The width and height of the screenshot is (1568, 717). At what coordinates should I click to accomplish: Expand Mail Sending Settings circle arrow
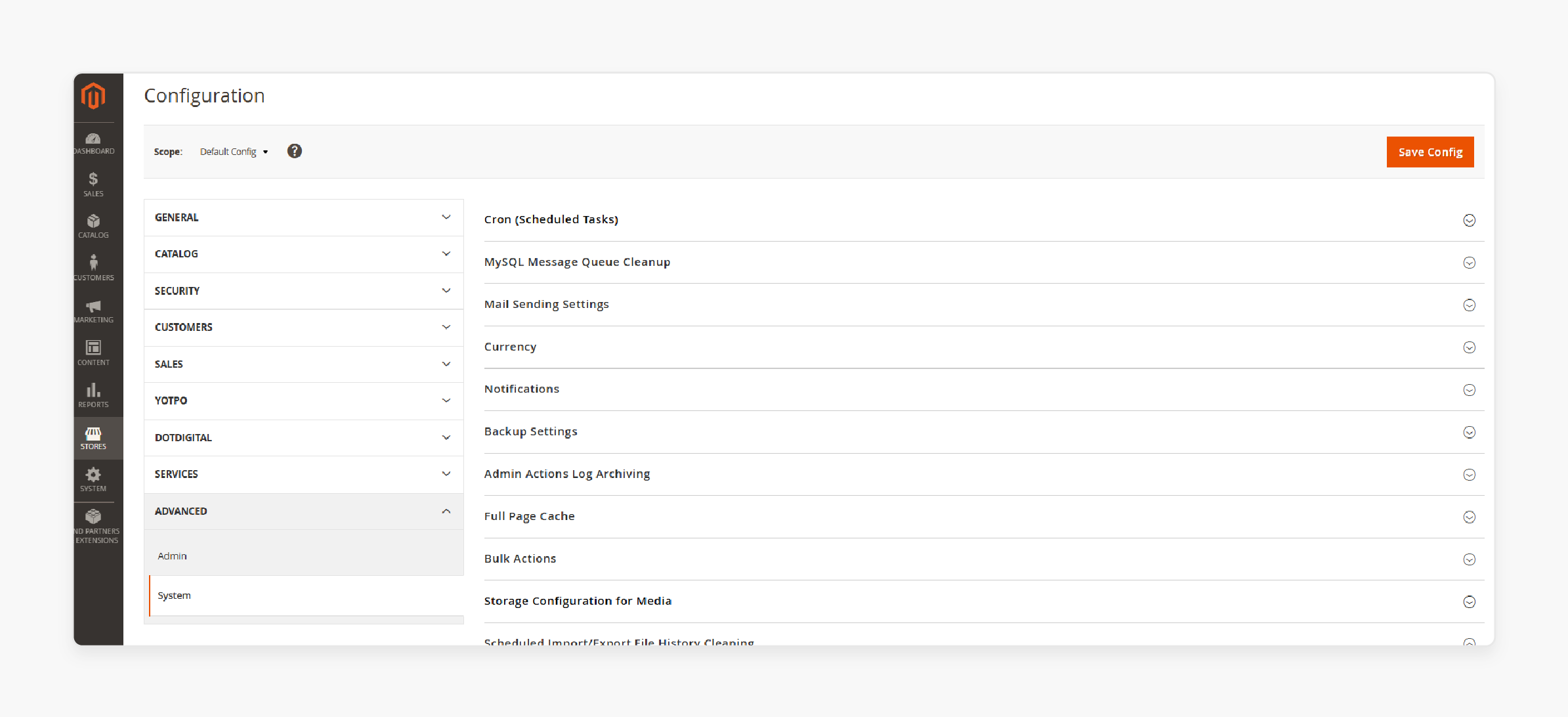(1470, 305)
